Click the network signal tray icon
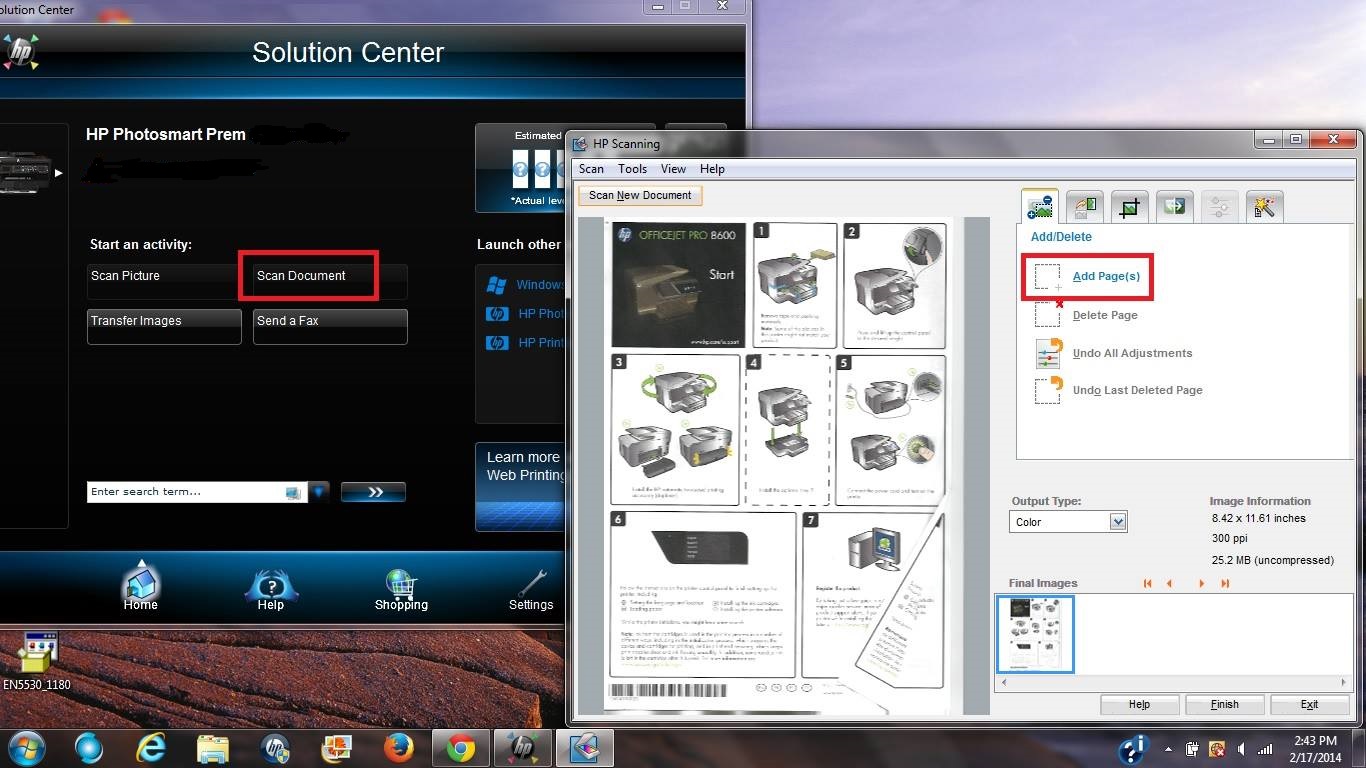This screenshot has width=1366, height=768. (1267, 749)
